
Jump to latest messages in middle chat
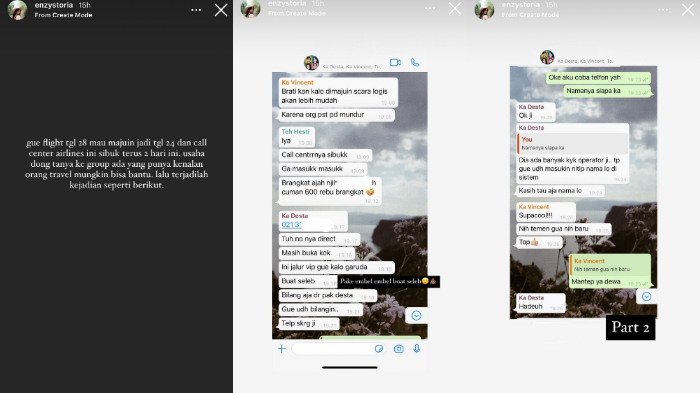point(416,316)
